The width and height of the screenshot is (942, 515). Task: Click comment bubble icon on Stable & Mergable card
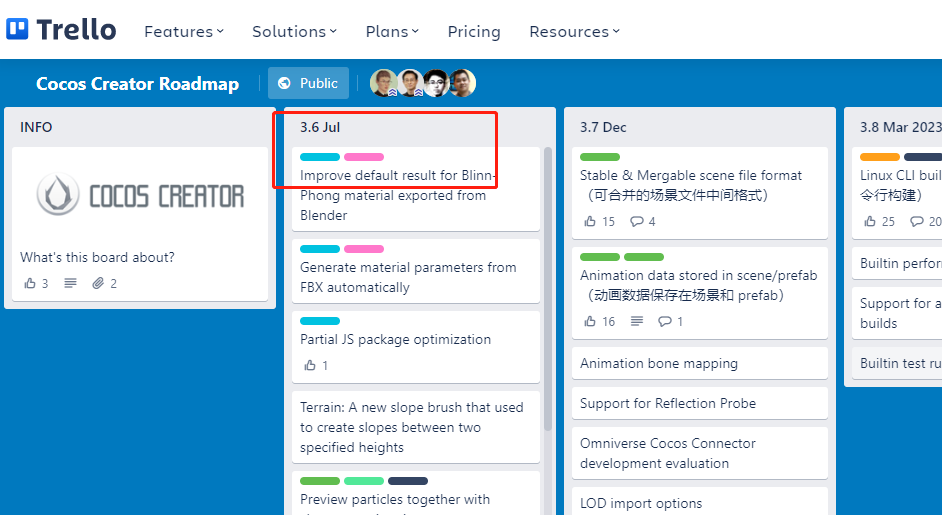(x=636, y=221)
